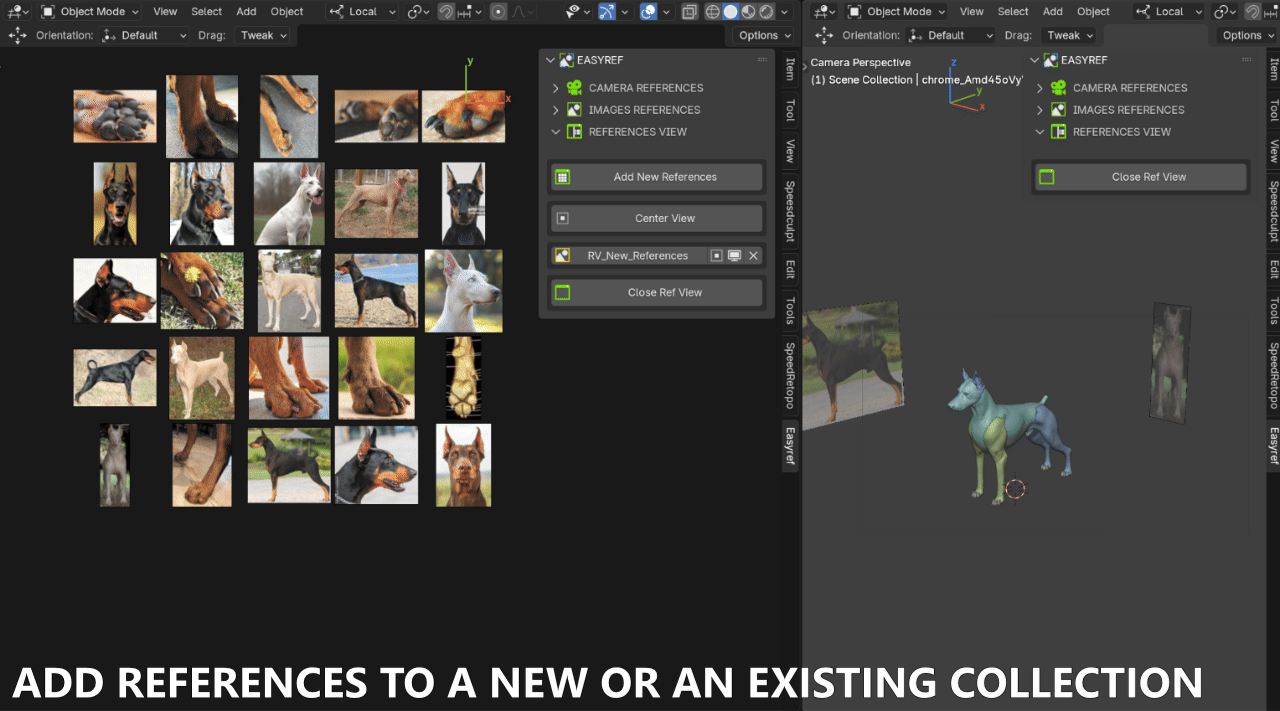Toggle X-Ray mode in the viewport header
The width and height of the screenshot is (1280, 711).
point(688,11)
